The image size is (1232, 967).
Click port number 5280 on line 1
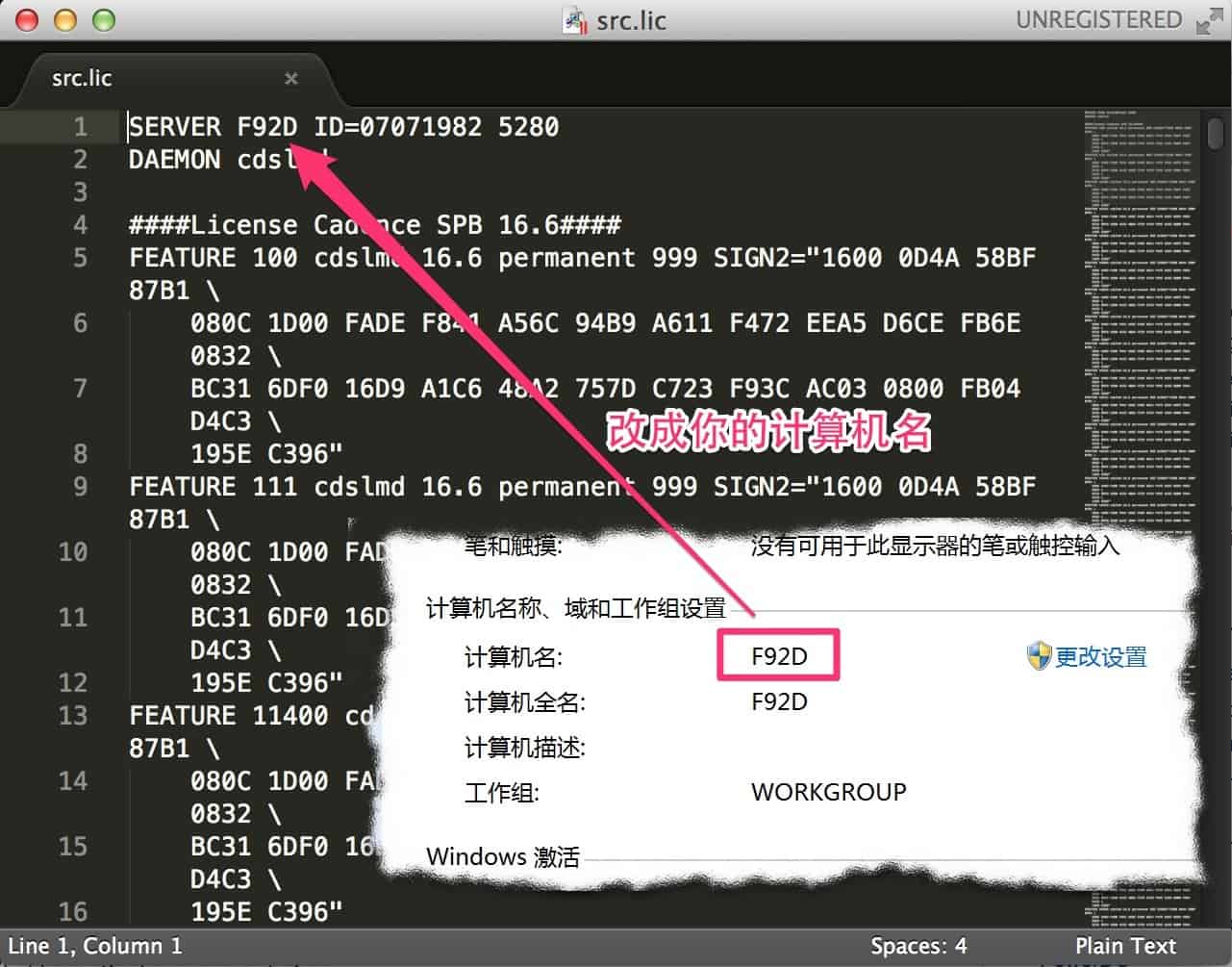tap(528, 127)
